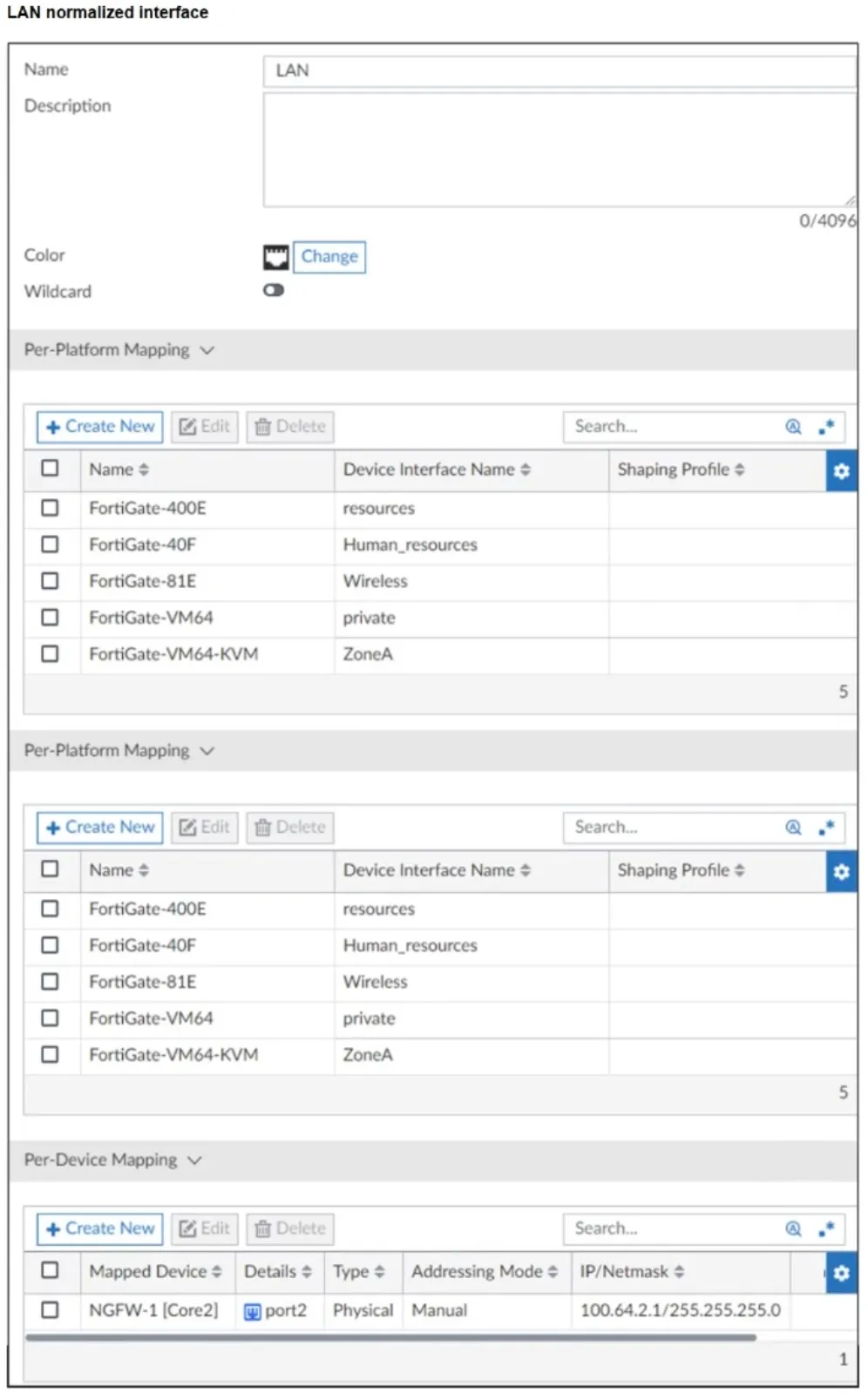This screenshot has width=868, height=1400.
Task: Collapse the Per-Device Mapping section chevron
Action: pyautogui.click(x=194, y=1160)
